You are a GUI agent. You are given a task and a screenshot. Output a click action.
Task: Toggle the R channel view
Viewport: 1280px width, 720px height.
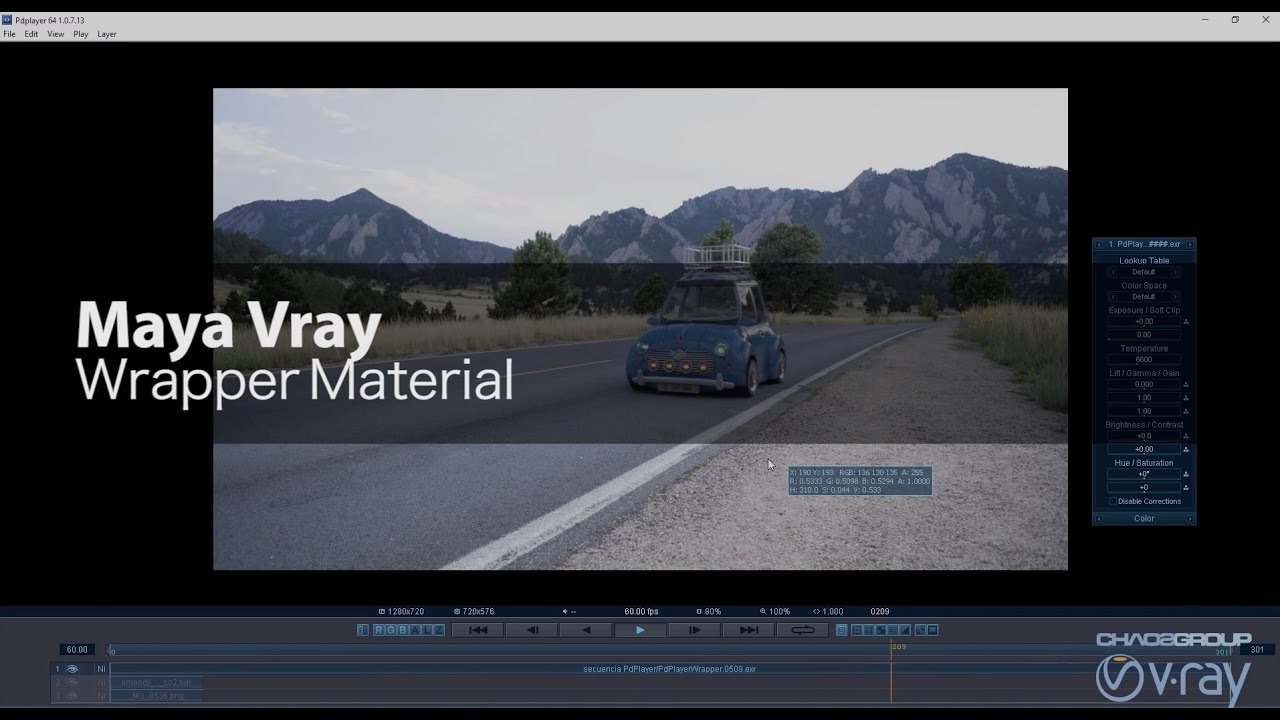pyautogui.click(x=379, y=630)
